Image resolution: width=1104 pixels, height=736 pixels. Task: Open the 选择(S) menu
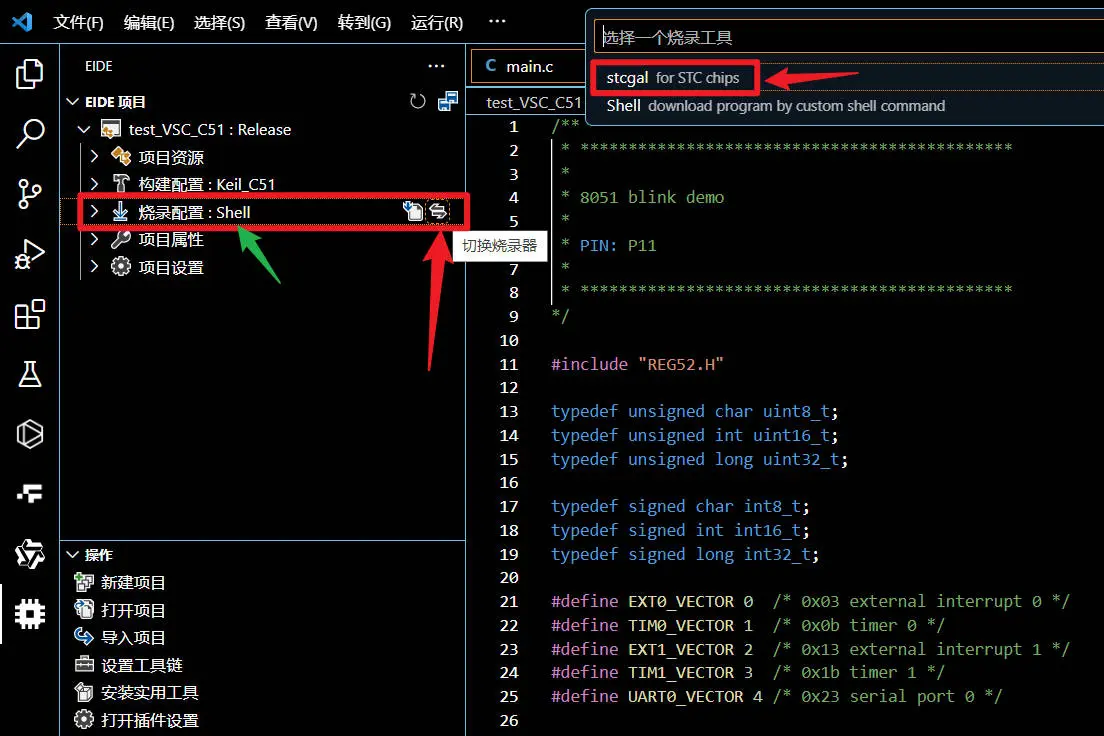point(220,23)
